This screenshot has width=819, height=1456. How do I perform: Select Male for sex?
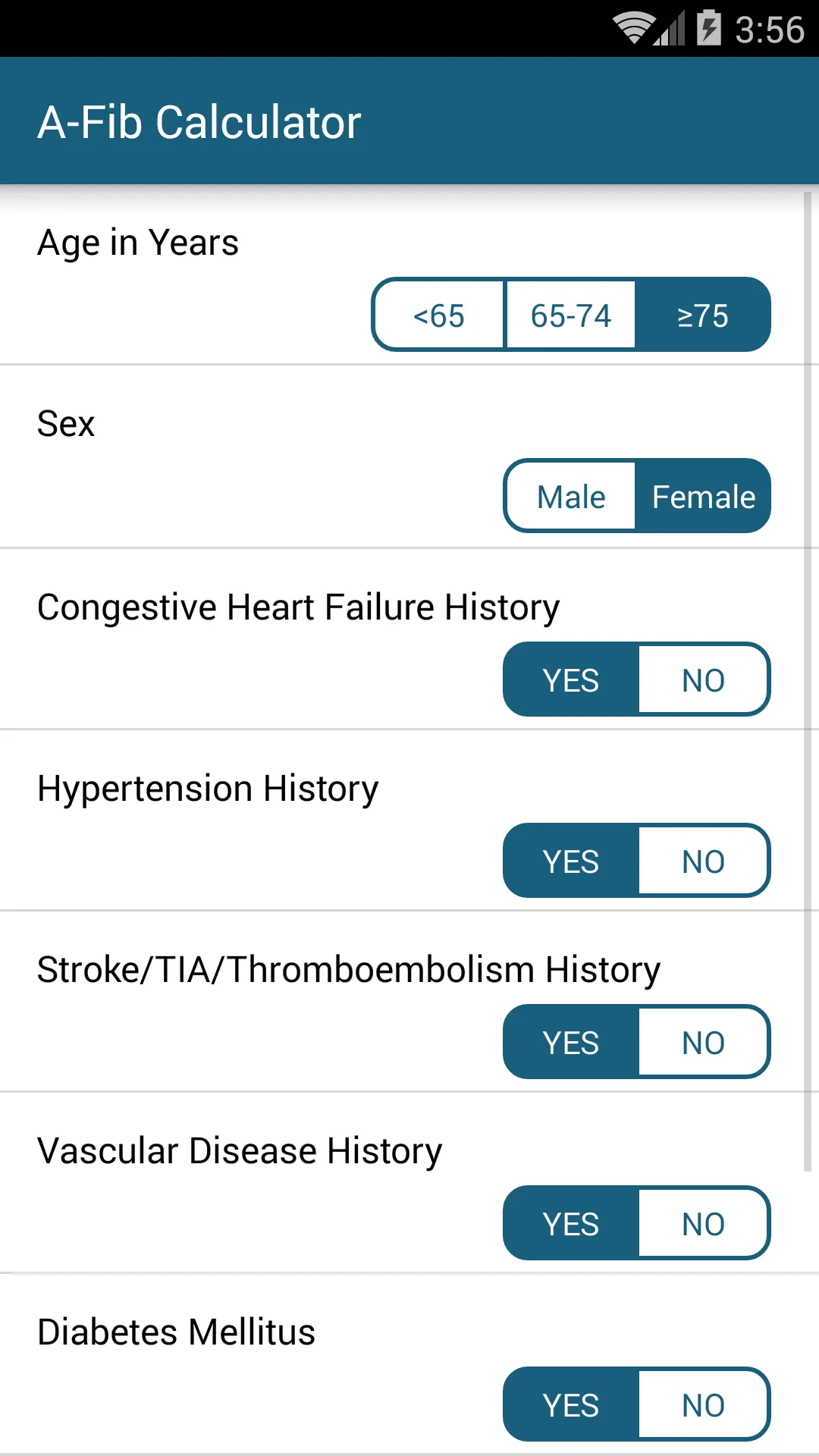coord(570,496)
